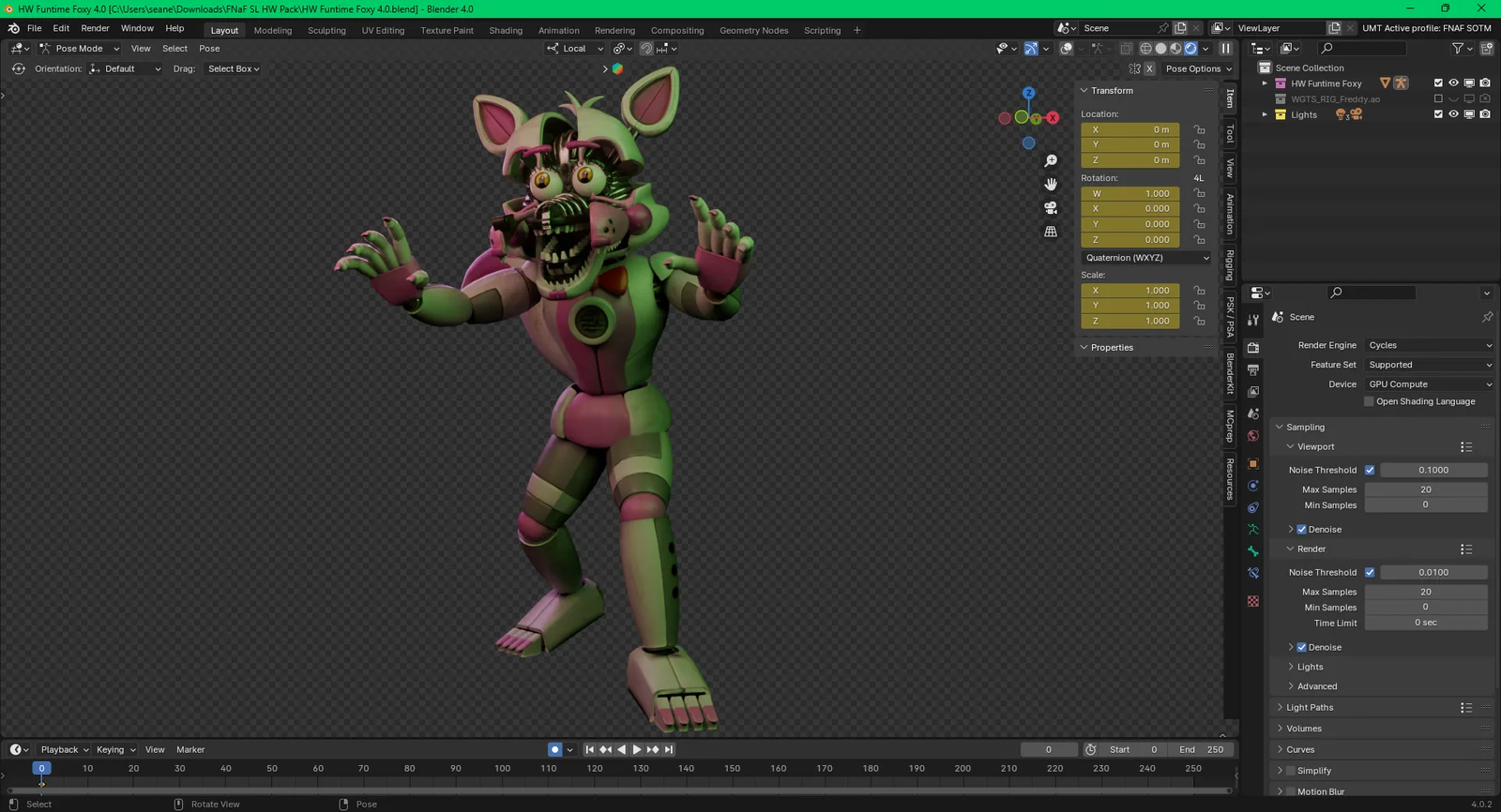Open the Quaternion rotation mode dropdown
Screen dimensions: 1501x812
tap(1146, 258)
